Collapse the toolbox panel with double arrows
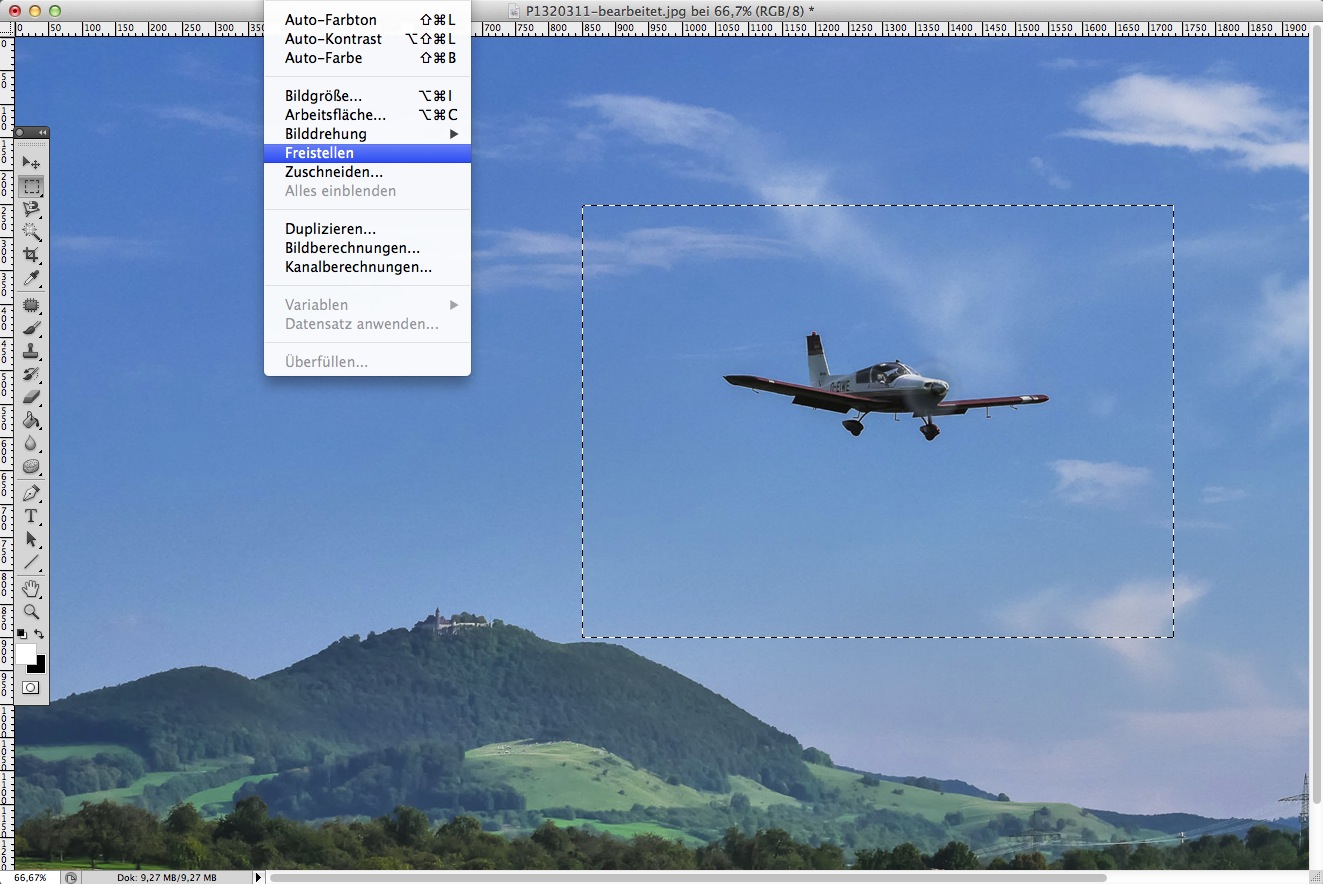Image resolution: width=1323 pixels, height=884 pixels. tap(43, 132)
